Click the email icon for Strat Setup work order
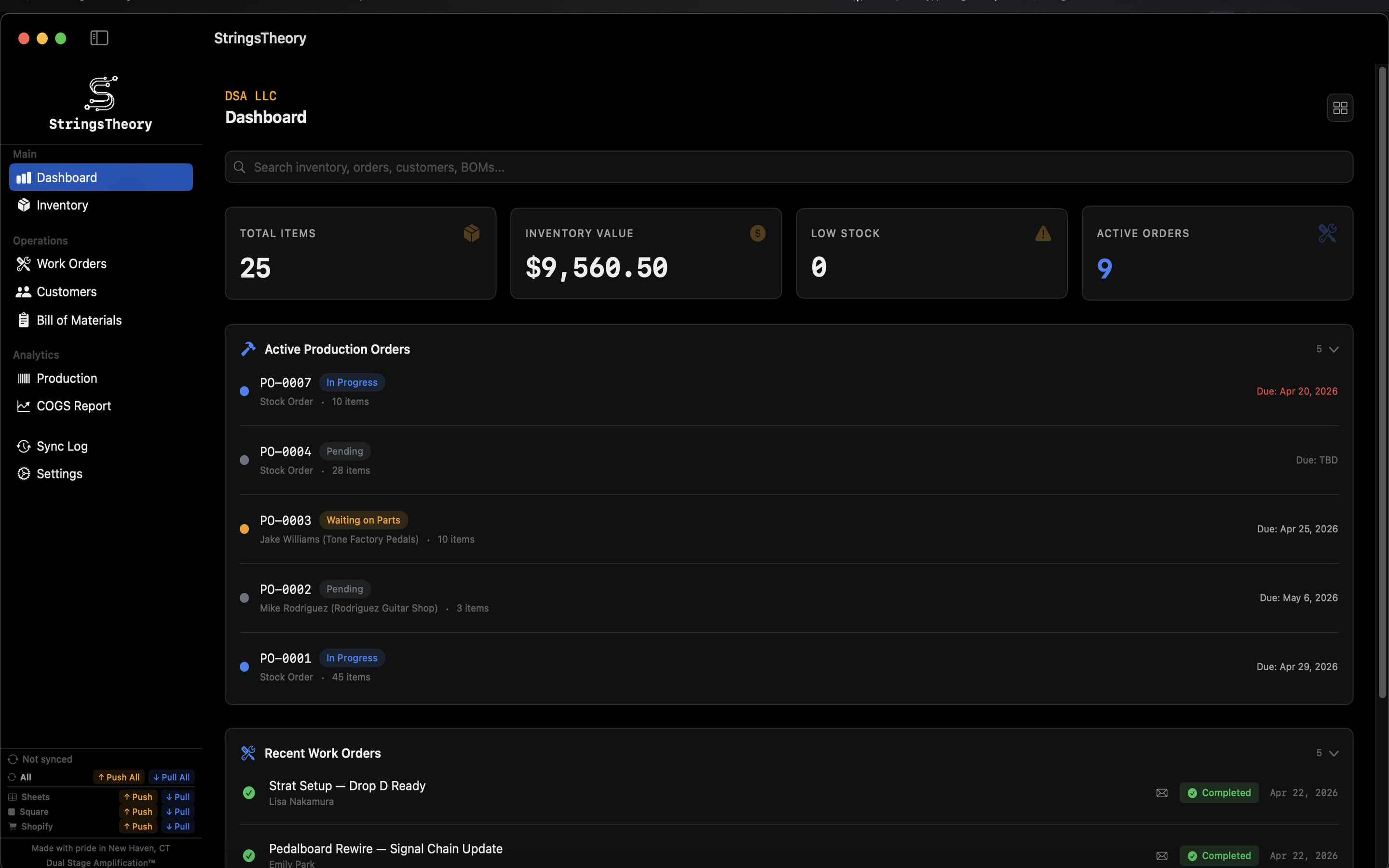This screenshot has height=868, width=1389. [1162, 793]
